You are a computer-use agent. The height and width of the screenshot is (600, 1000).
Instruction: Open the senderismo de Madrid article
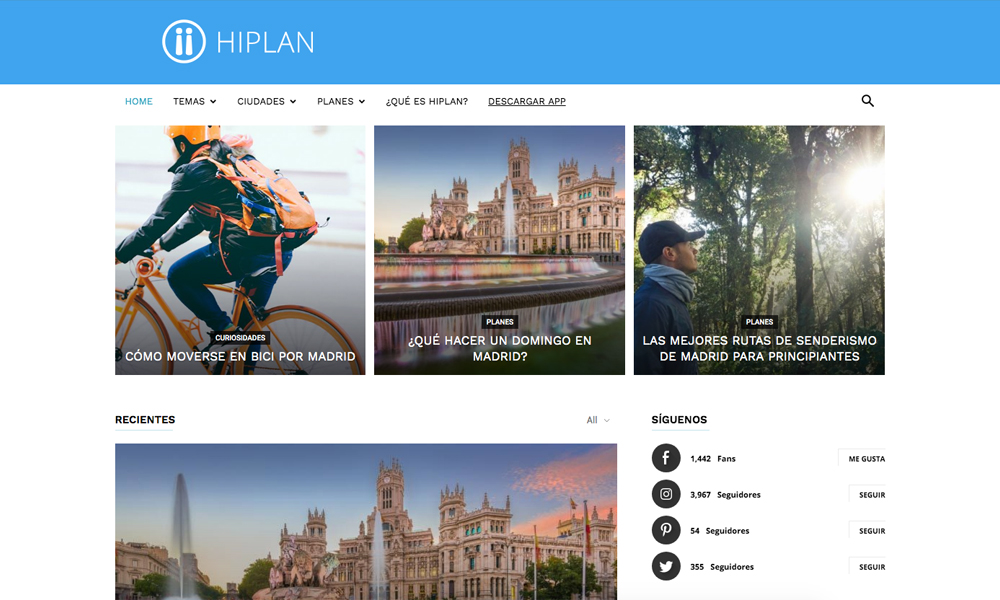tap(759, 348)
